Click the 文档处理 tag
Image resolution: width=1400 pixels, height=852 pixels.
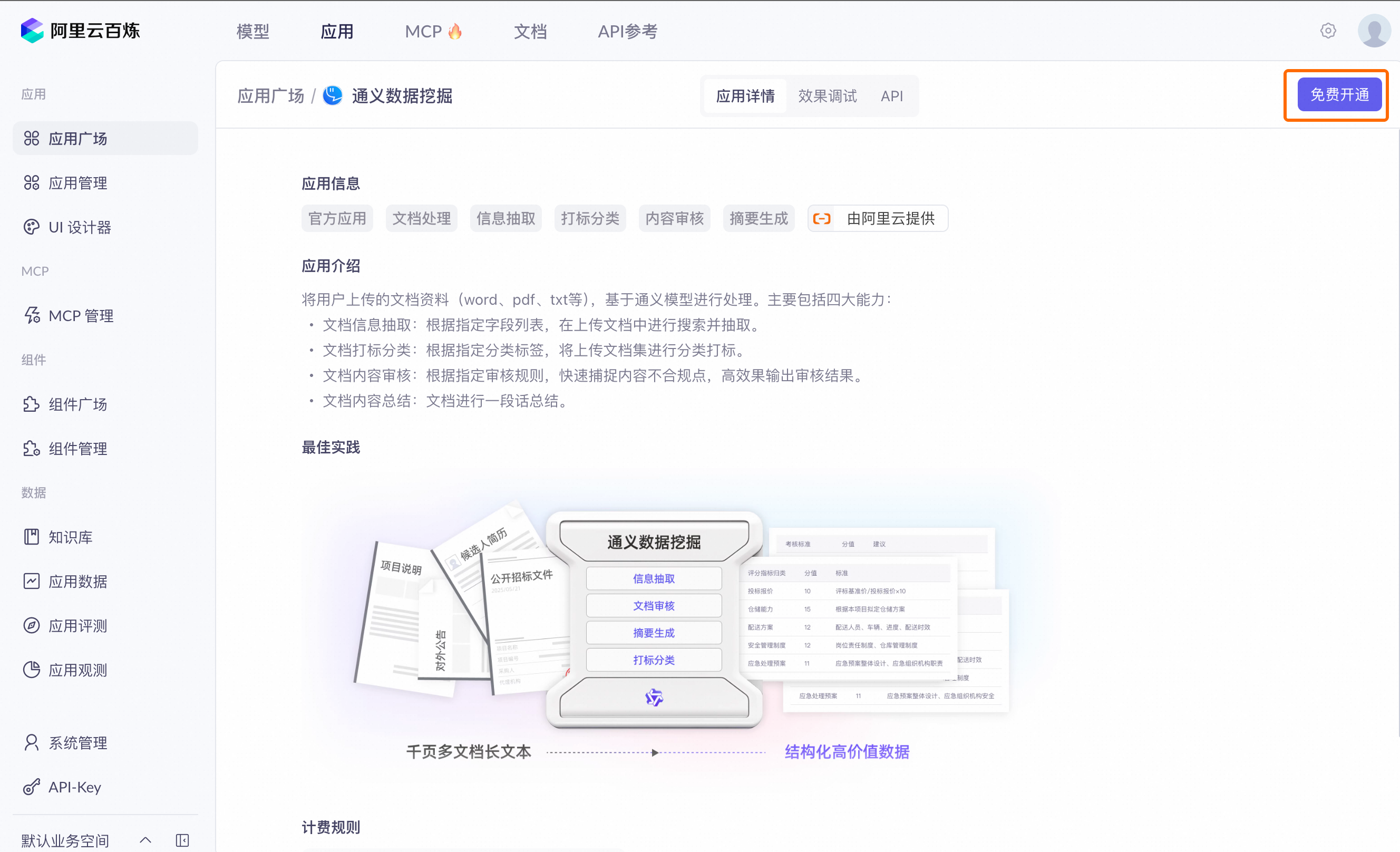(x=421, y=218)
